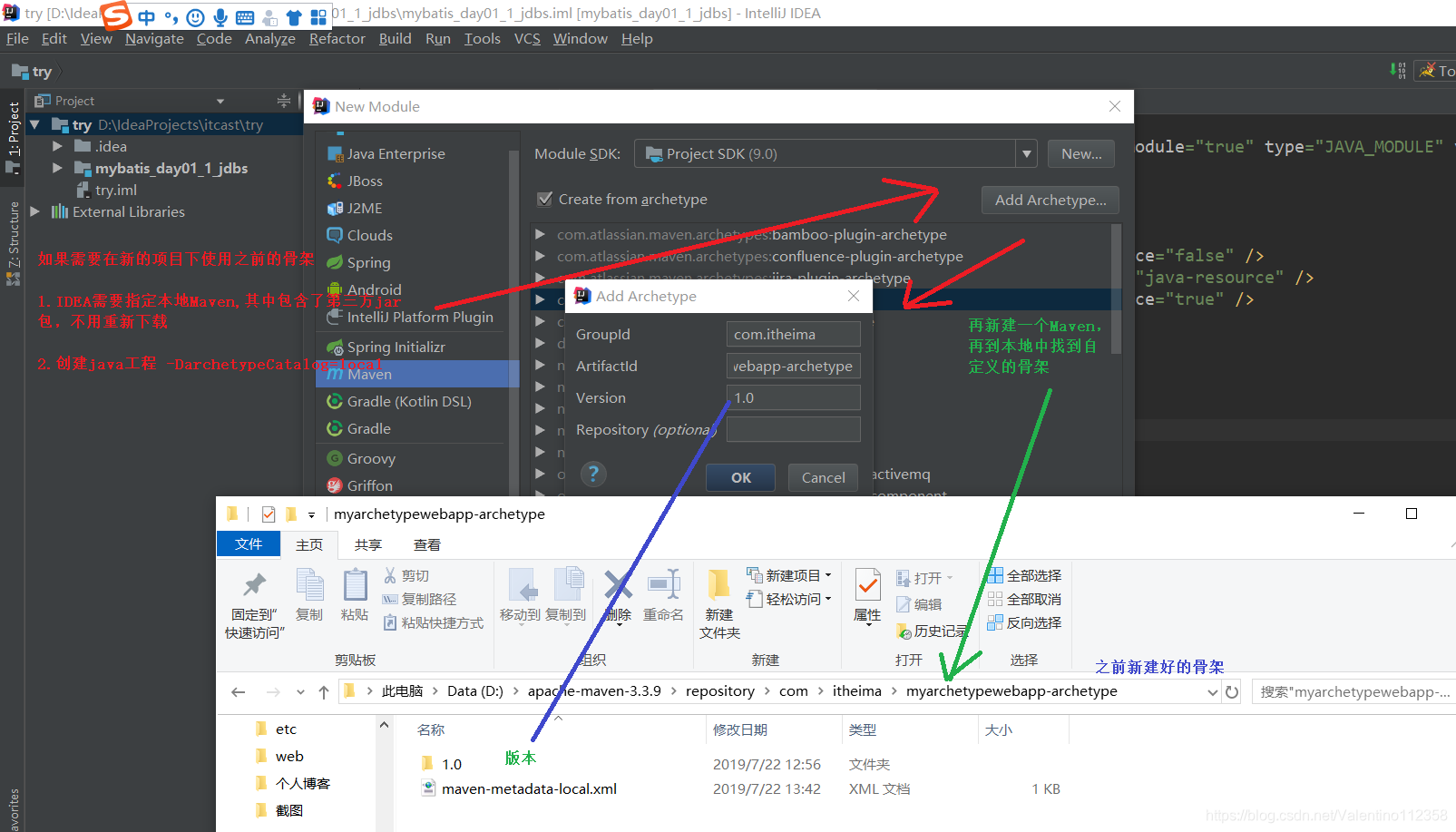Create new folder in Explorer
Image resolution: width=1456 pixels, height=832 pixels.
719,603
